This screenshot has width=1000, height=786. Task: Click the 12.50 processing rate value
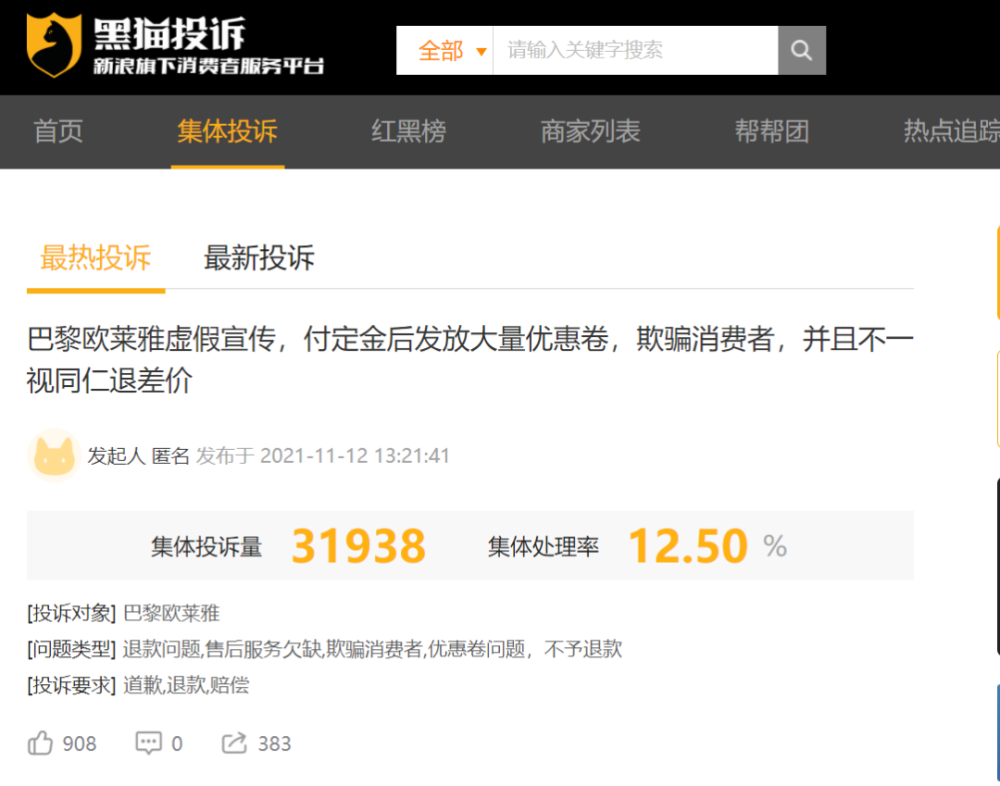point(688,546)
